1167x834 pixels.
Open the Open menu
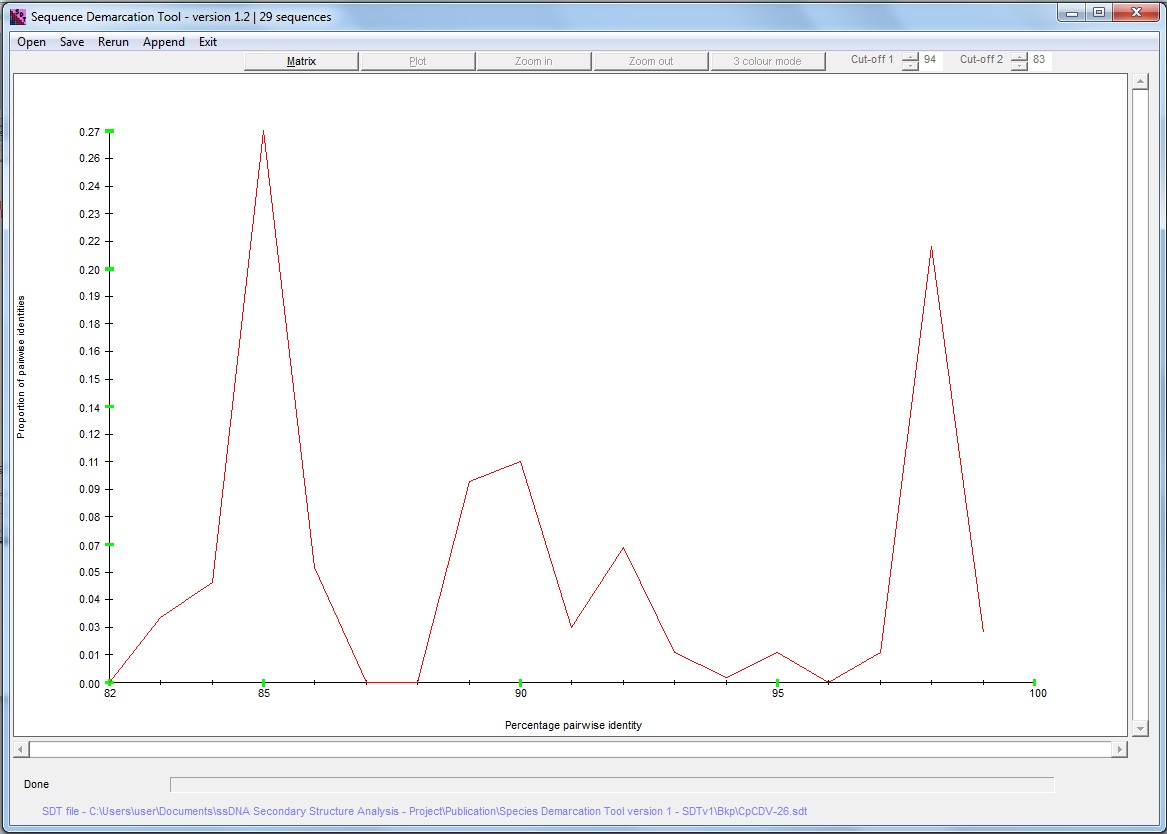pyautogui.click(x=31, y=42)
